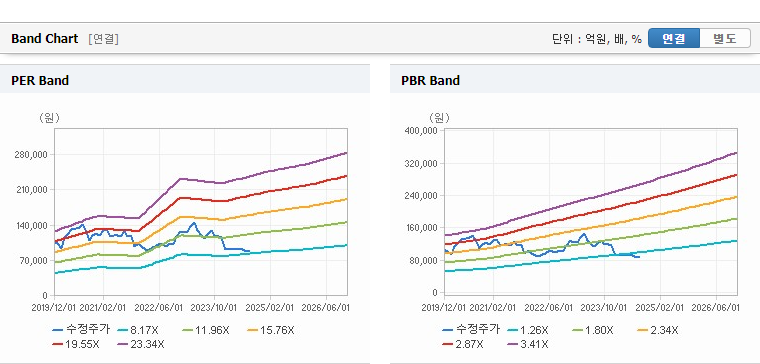This screenshot has height=364, width=760.
Task: Toggle 19.55X series in PER legend
Action: tap(75, 344)
